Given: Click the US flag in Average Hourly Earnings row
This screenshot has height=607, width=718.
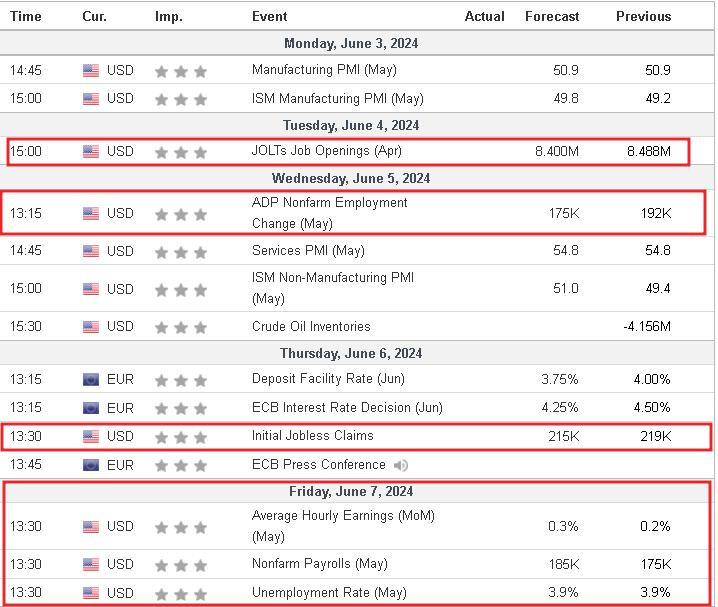Looking at the screenshot, I should (91, 527).
